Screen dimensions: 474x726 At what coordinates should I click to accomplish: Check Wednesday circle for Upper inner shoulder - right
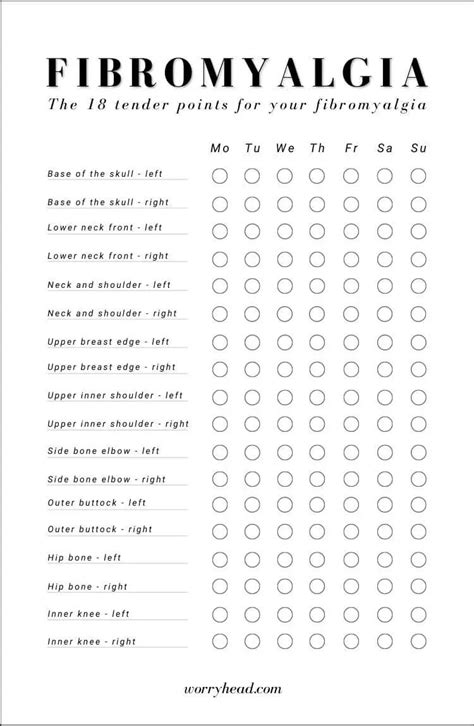pyautogui.click(x=285, y=424)
